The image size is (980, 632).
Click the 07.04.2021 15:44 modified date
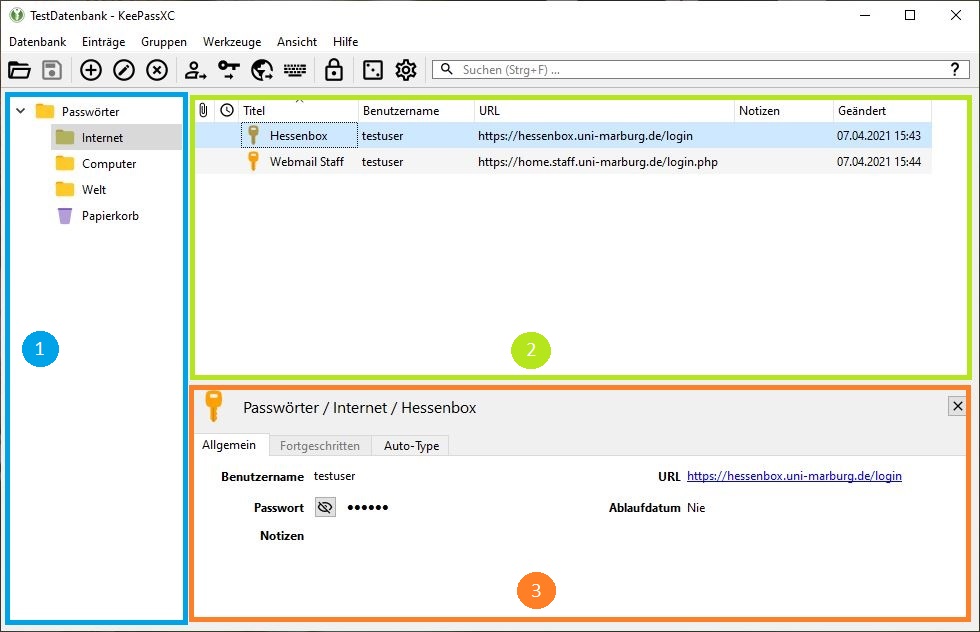pyautogui.click(x=879, y=161)
